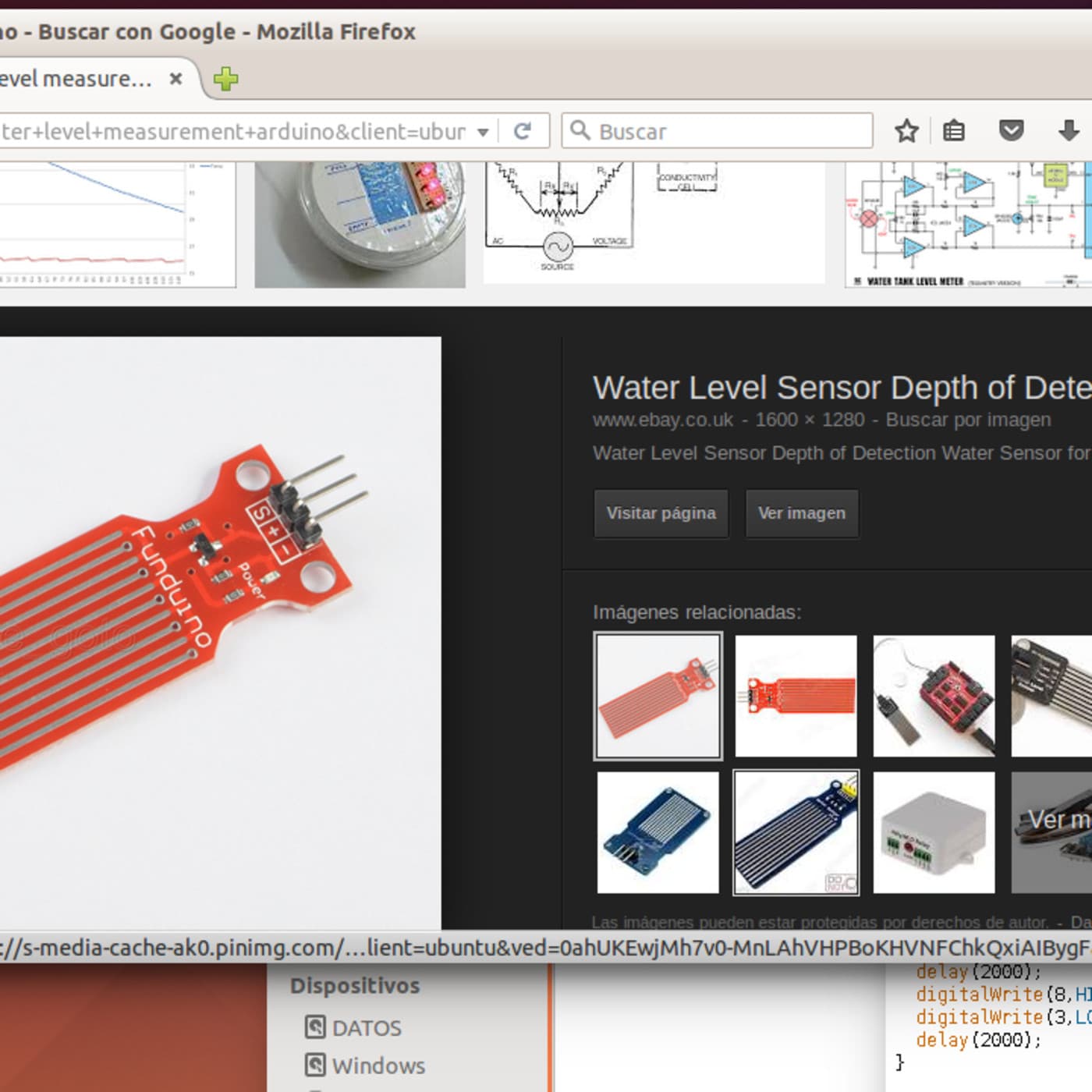This screenshot has width=1092, height=1092.
Task: Open the downloads arrow icon
Action: click(x=1069, y=130)
